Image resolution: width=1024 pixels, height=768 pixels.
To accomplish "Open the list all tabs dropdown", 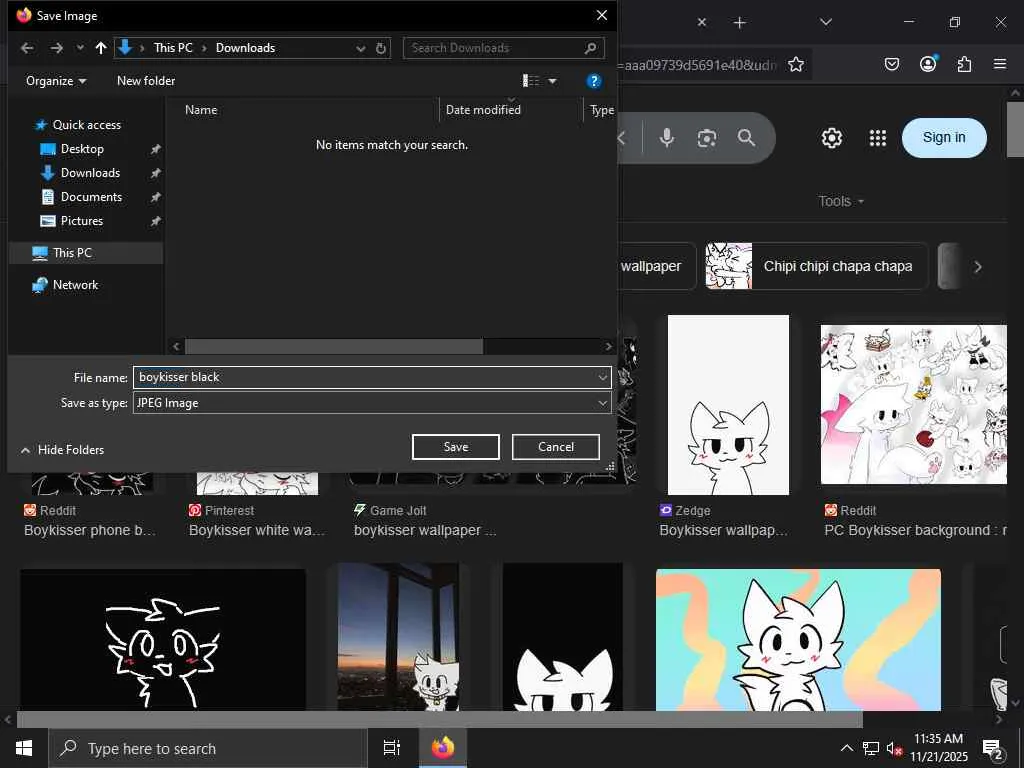I will click(825, 22).
